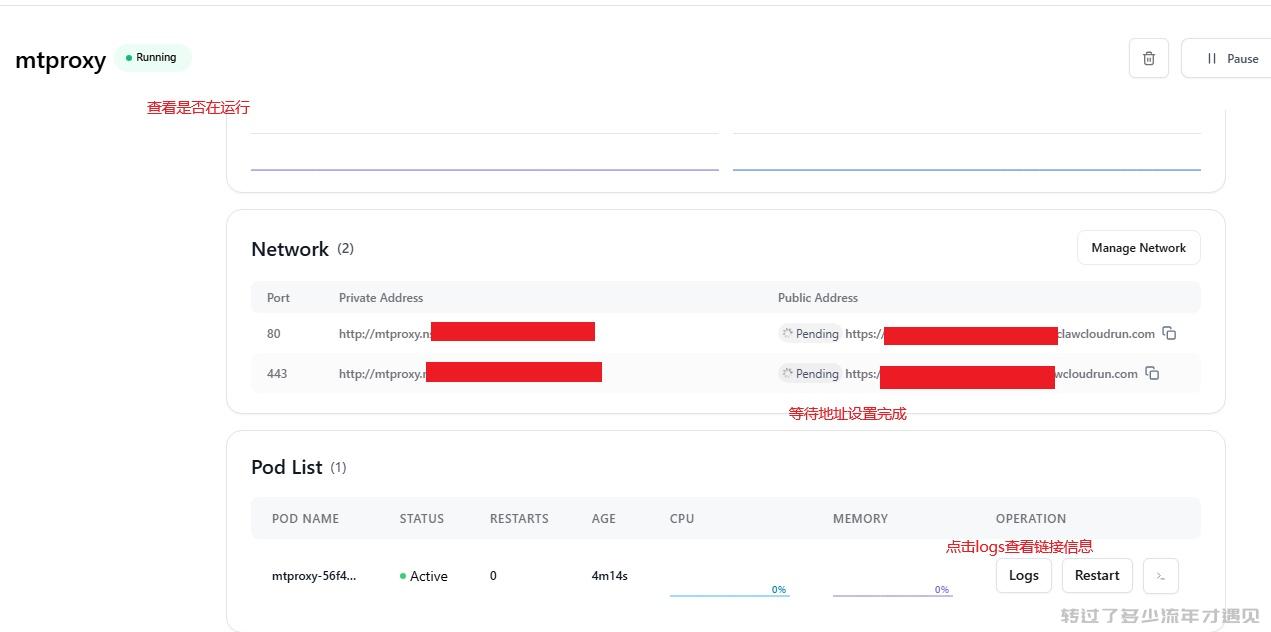Click the STATUS column header
This screenshot has width=1271, height=632.
pos(421,519)
